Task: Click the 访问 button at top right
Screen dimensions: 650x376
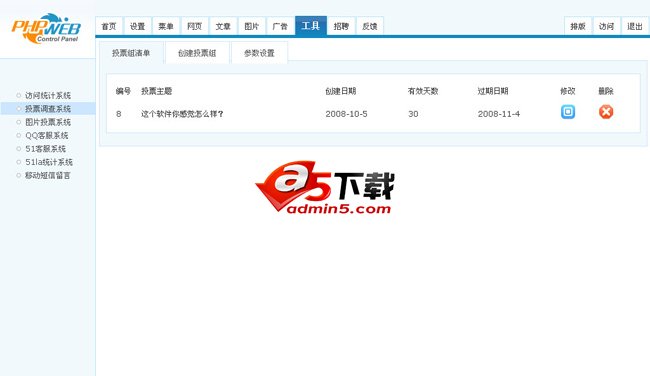Action: 606,27
